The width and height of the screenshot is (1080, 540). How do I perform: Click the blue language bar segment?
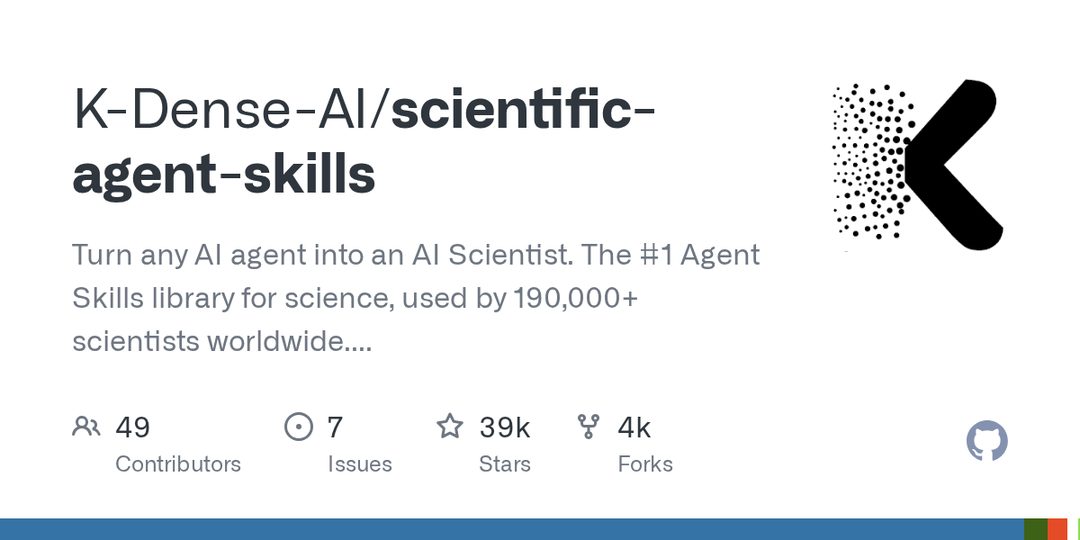pos(512,529)
